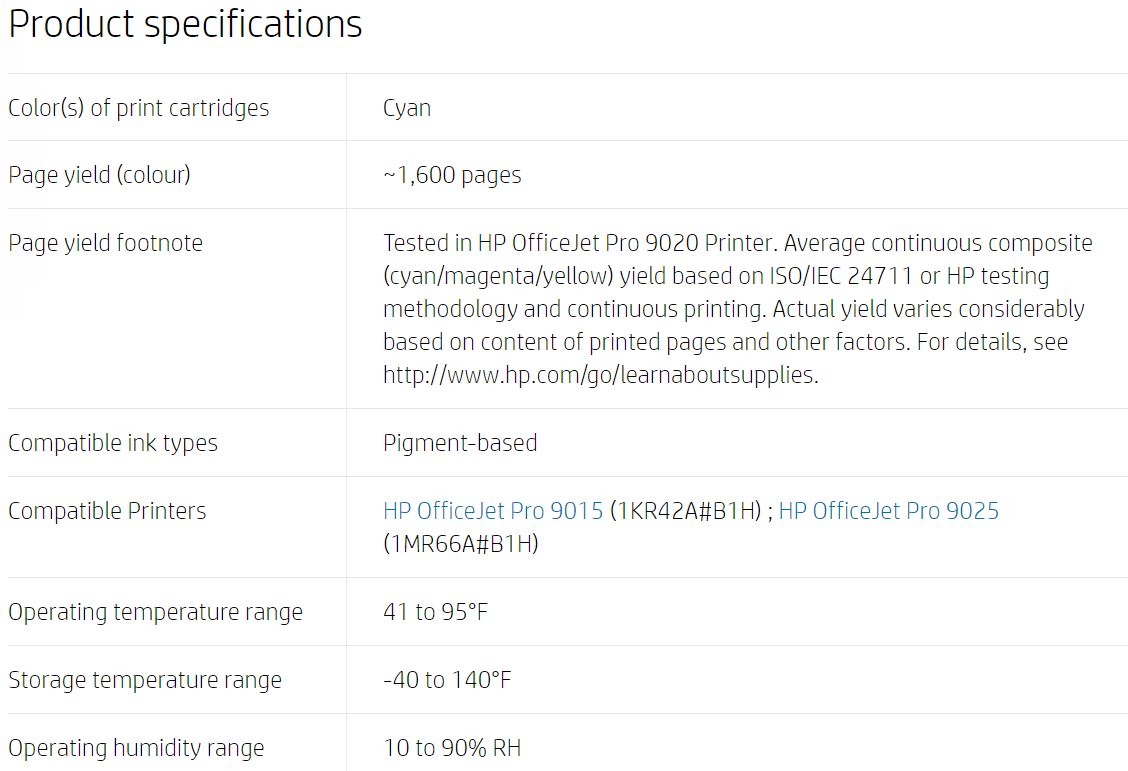Select the '~1,600 pages' value

[x=452, y=175]
